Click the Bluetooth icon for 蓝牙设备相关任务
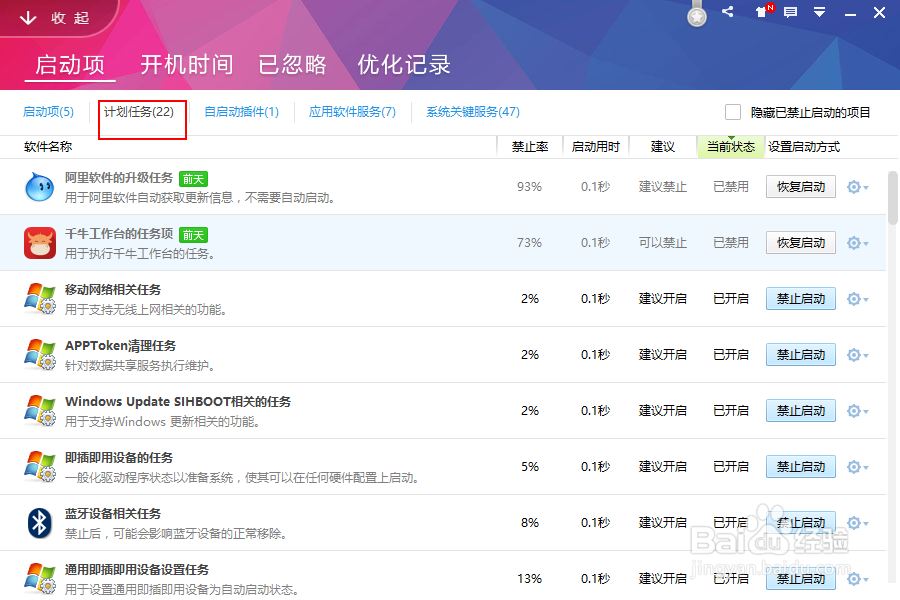The image size is (900, 600). pyautogui.click(x=39, y=521)
